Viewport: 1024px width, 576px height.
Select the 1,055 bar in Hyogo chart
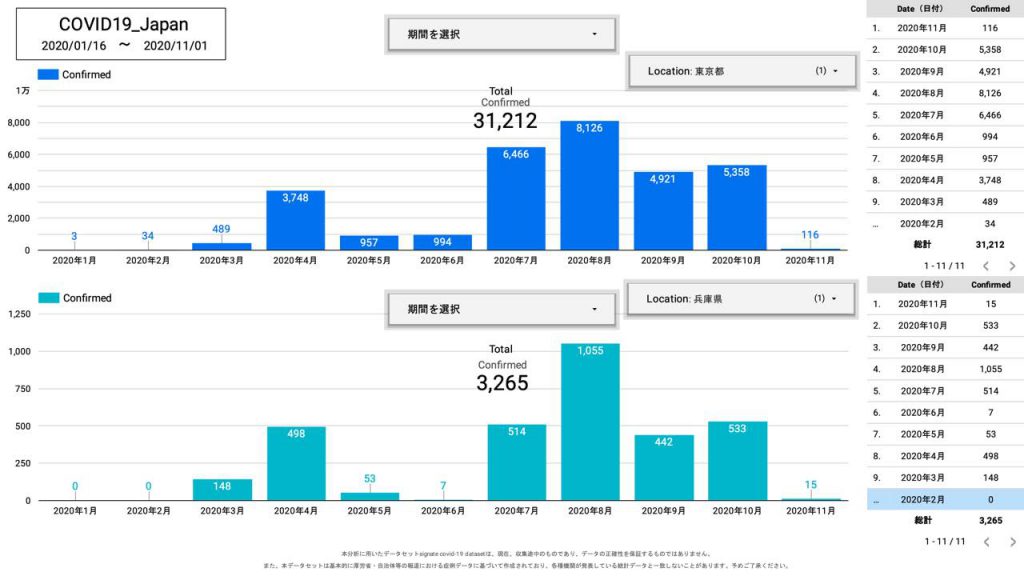pos(589,421)
